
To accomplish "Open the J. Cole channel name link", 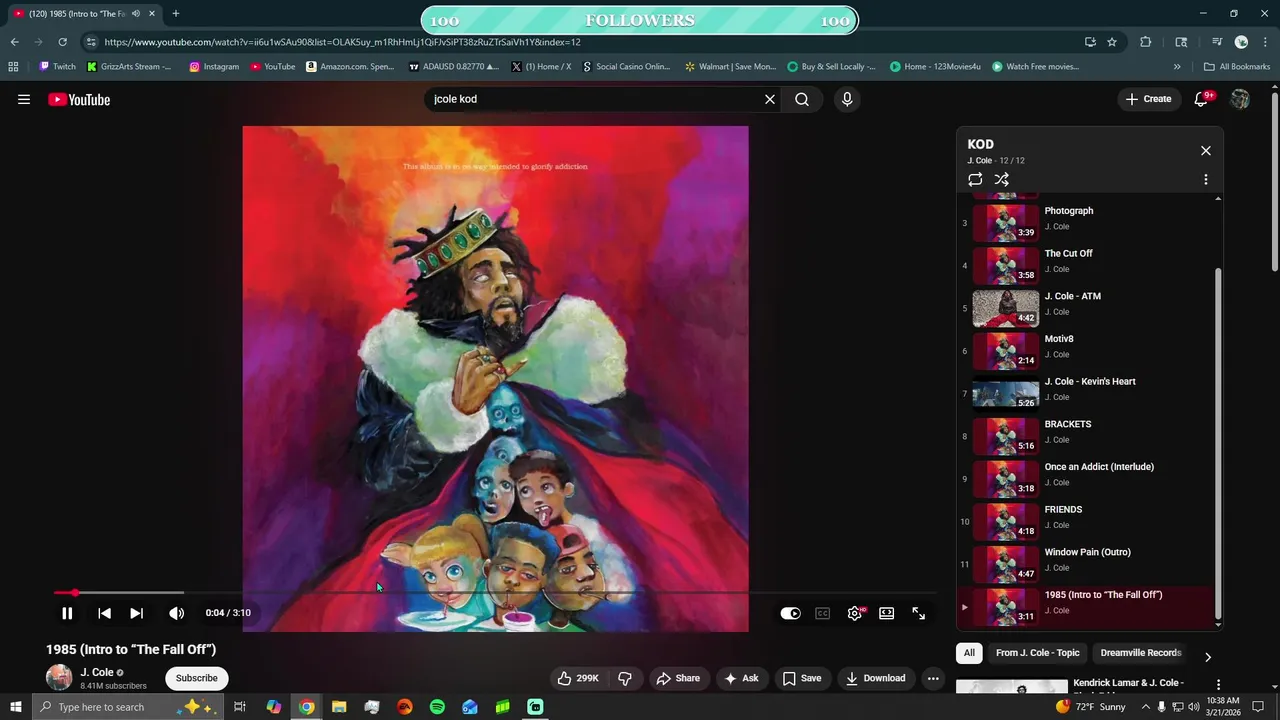I will click(97, 672).
